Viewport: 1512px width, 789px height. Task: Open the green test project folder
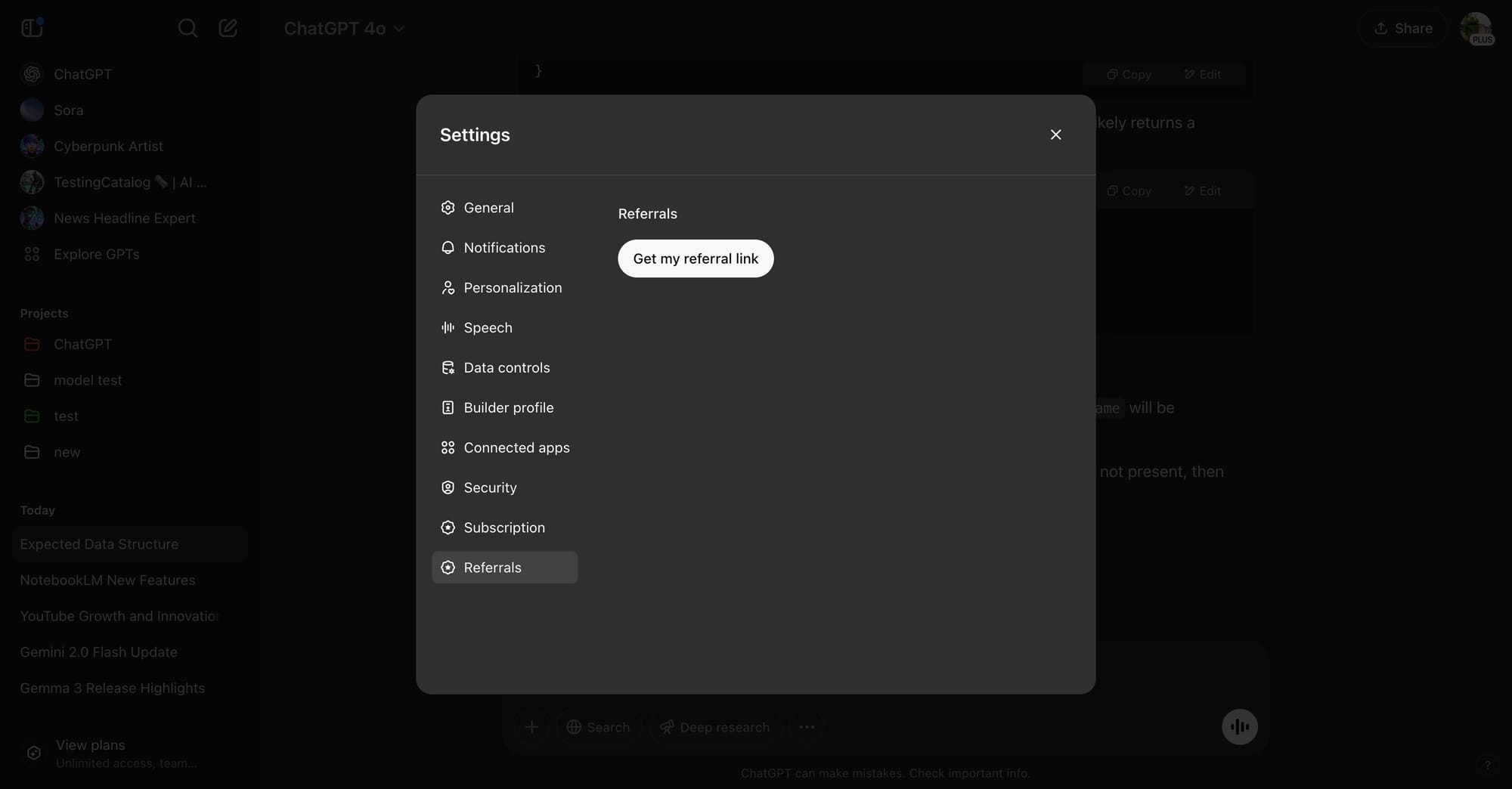130,416
